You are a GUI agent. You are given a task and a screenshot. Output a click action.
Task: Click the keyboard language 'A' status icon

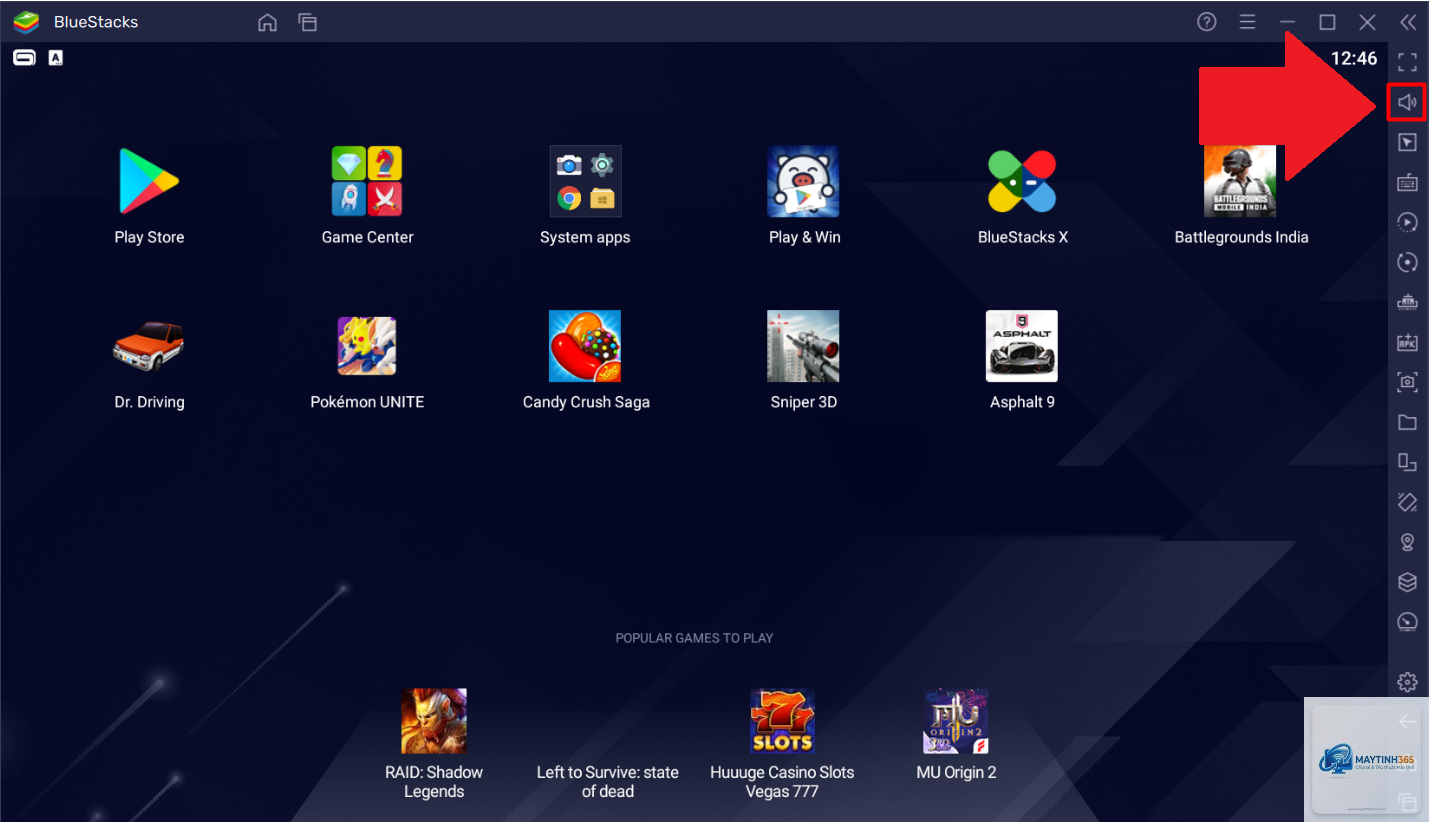point(56,58)
